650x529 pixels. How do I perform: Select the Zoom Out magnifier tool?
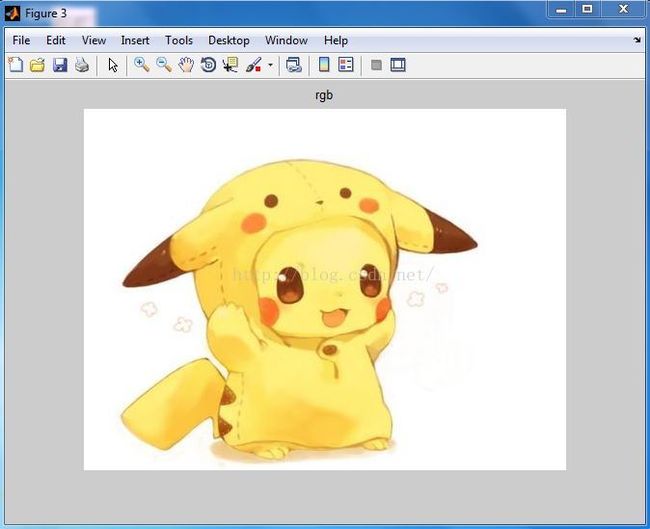pyautogui.click(x=164, y=65)
